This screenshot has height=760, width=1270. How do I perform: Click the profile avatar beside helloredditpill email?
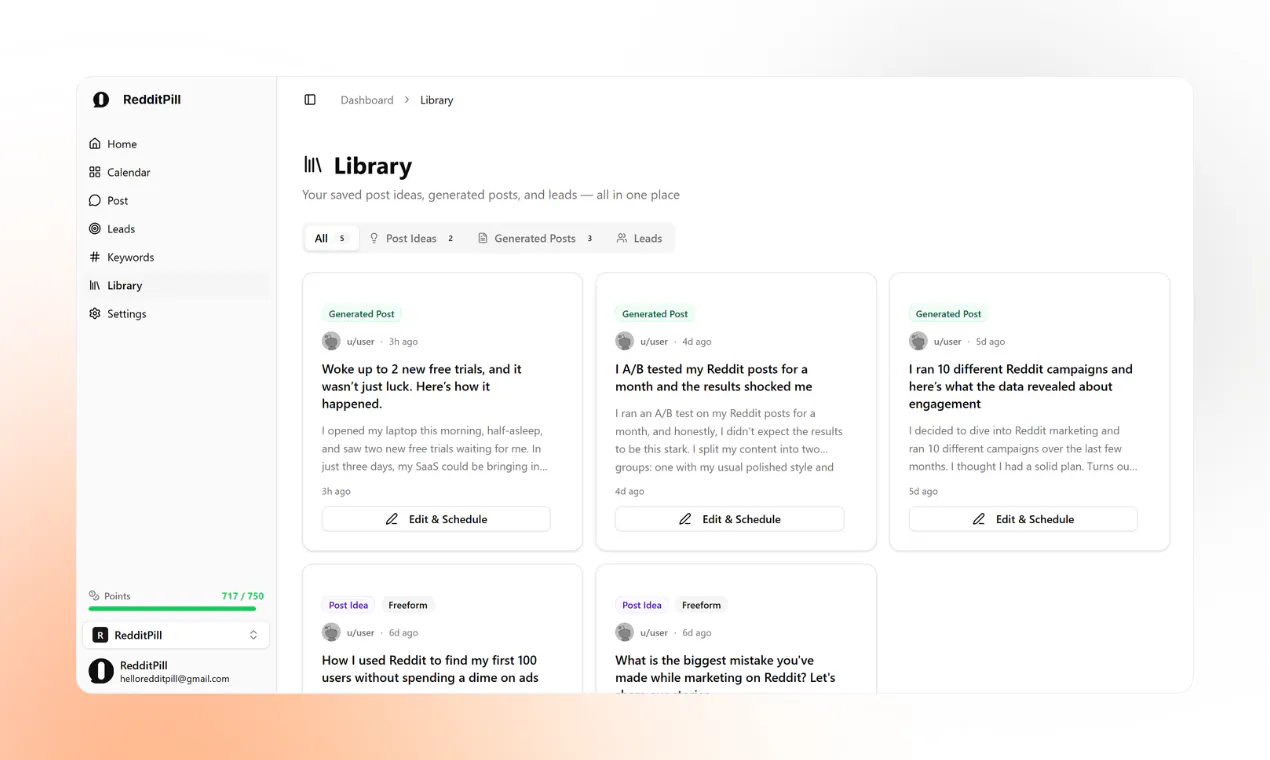click(101, 671)
